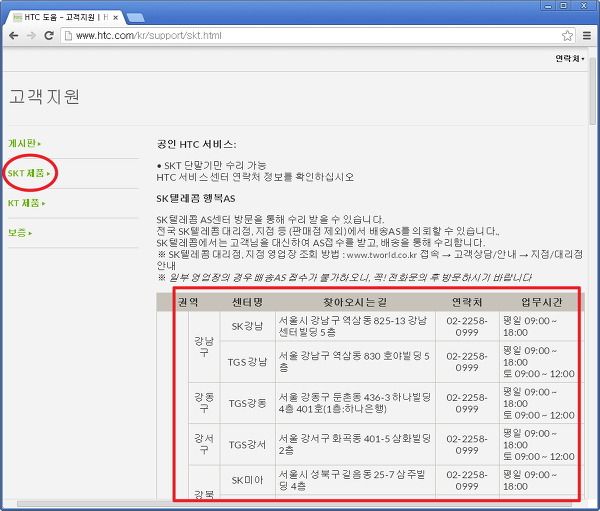Click the browser forward arrow

pos(31,36)
